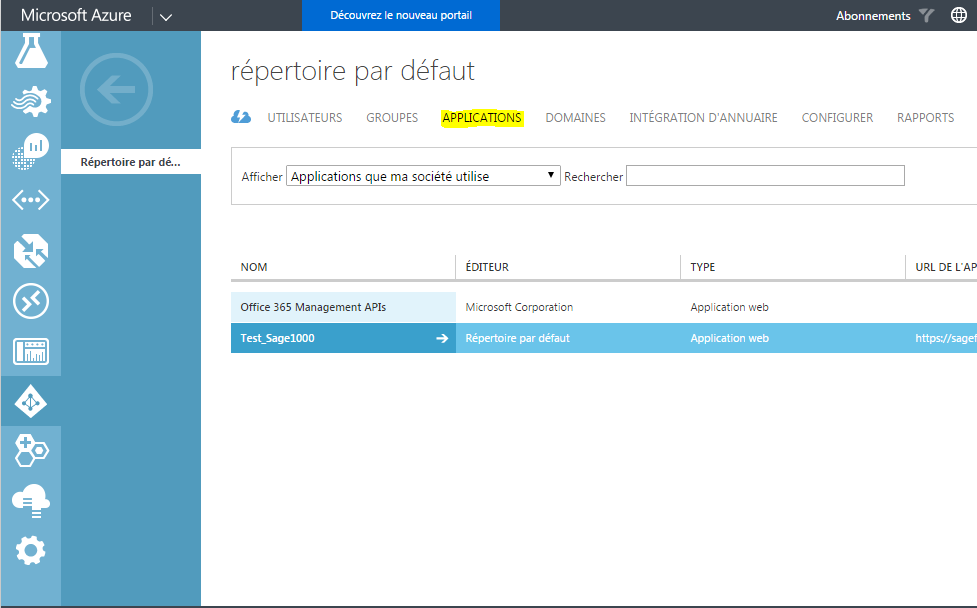Viewport: 977px width, 608px height.
Task: Click the quick start cloud-lightning icon
Action: click(x=241, y=116)
